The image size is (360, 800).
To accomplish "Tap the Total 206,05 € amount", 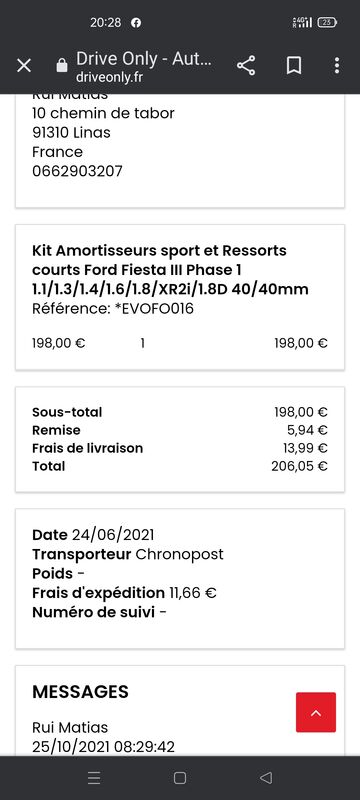I will (299, 466).
